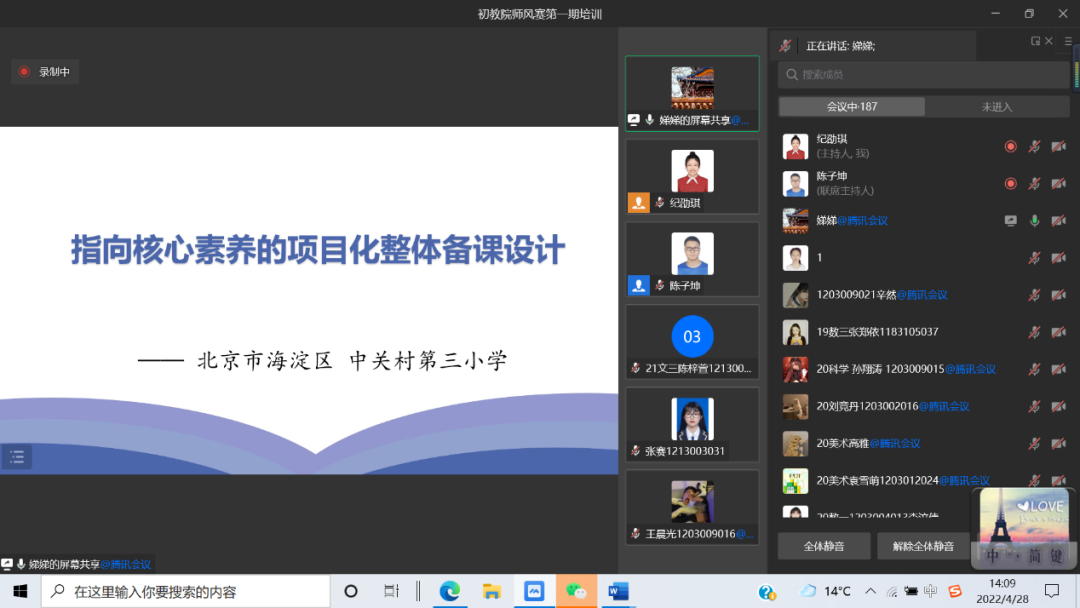1080x608 pixels.
Task: Select 王晨光1203009016's video tile
Action: click(692, 507)
